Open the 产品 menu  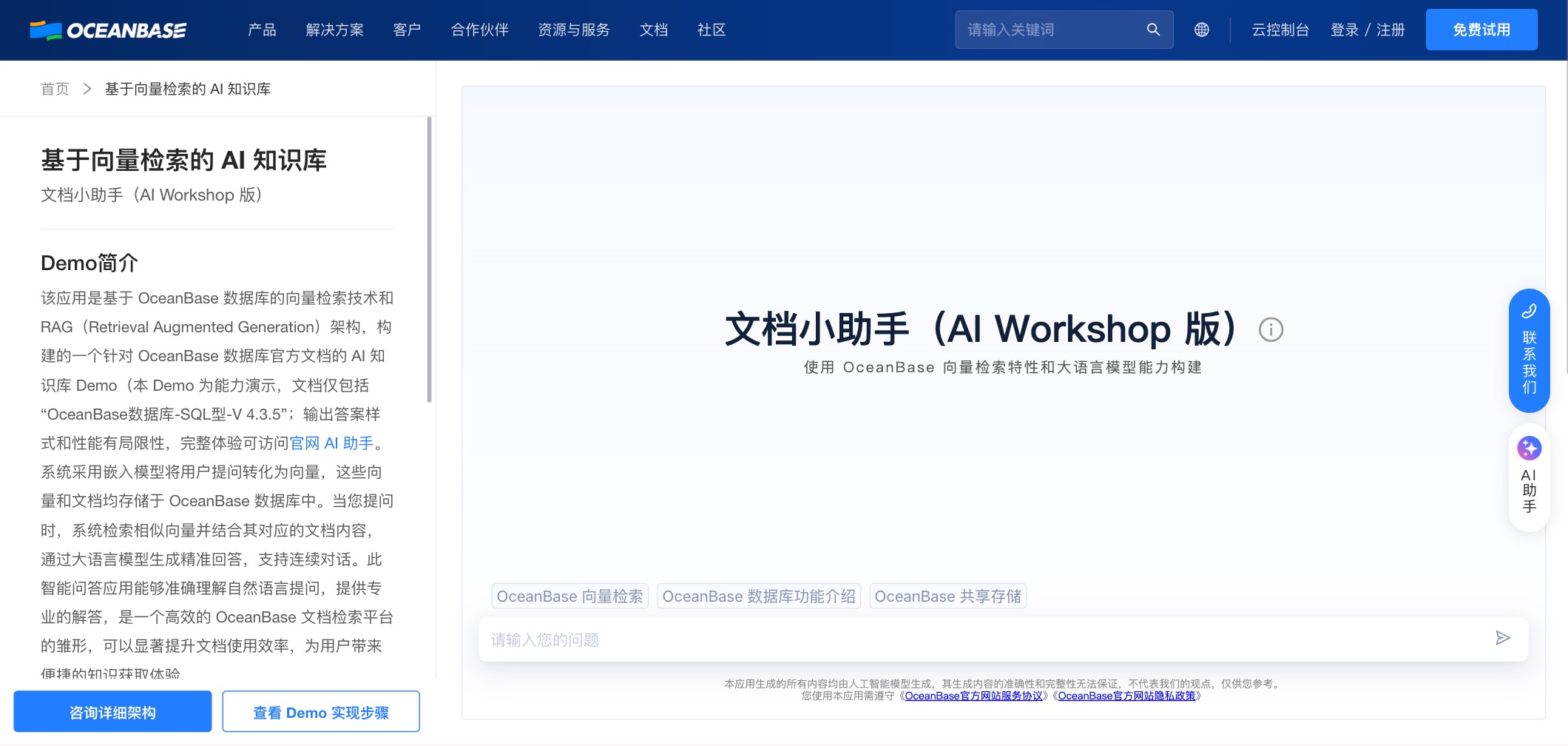(x=262, y=30)
